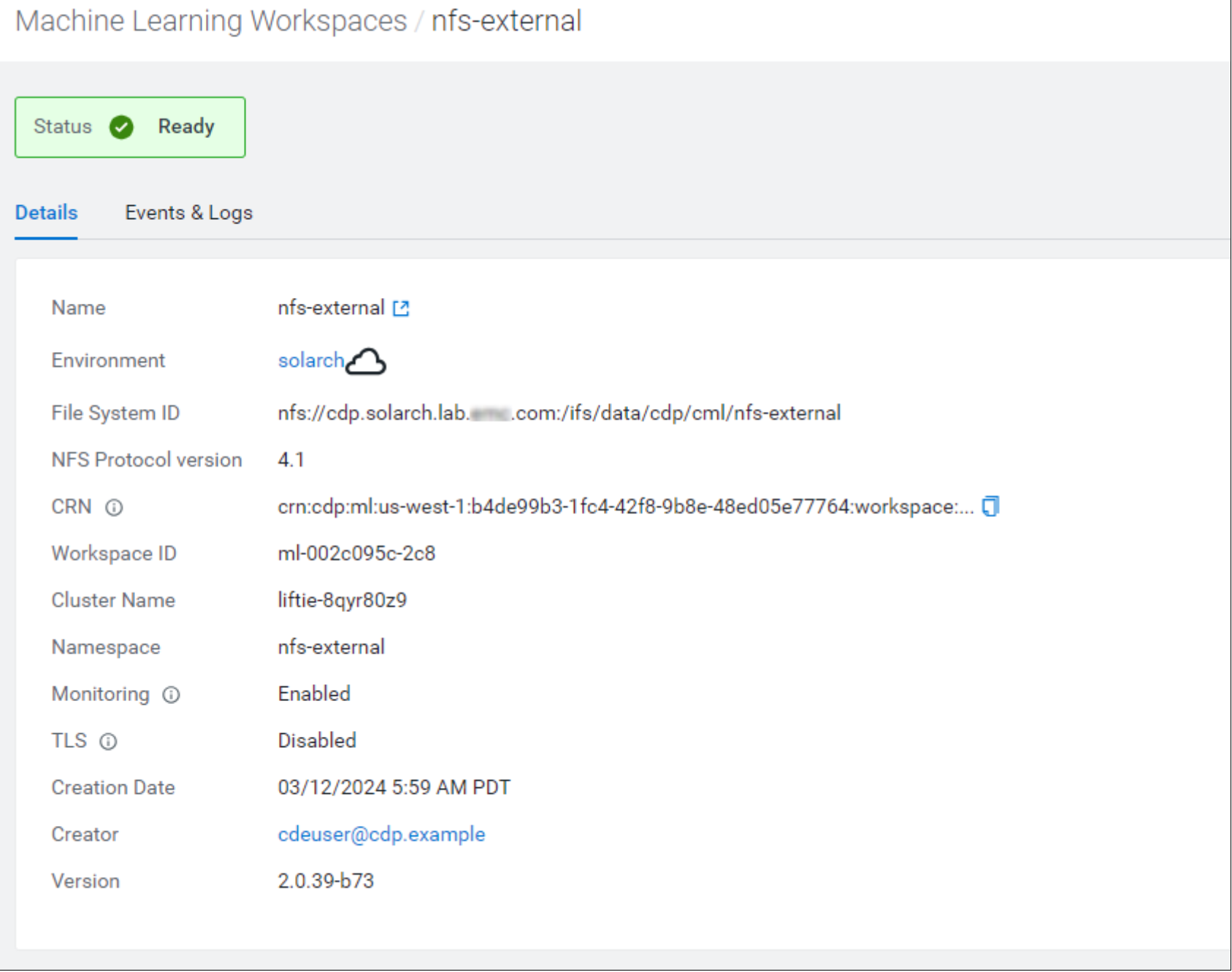Copy the CRN using the clipboard icon
The width and height of the screenshot is (1232, 972).
(990, 506)
